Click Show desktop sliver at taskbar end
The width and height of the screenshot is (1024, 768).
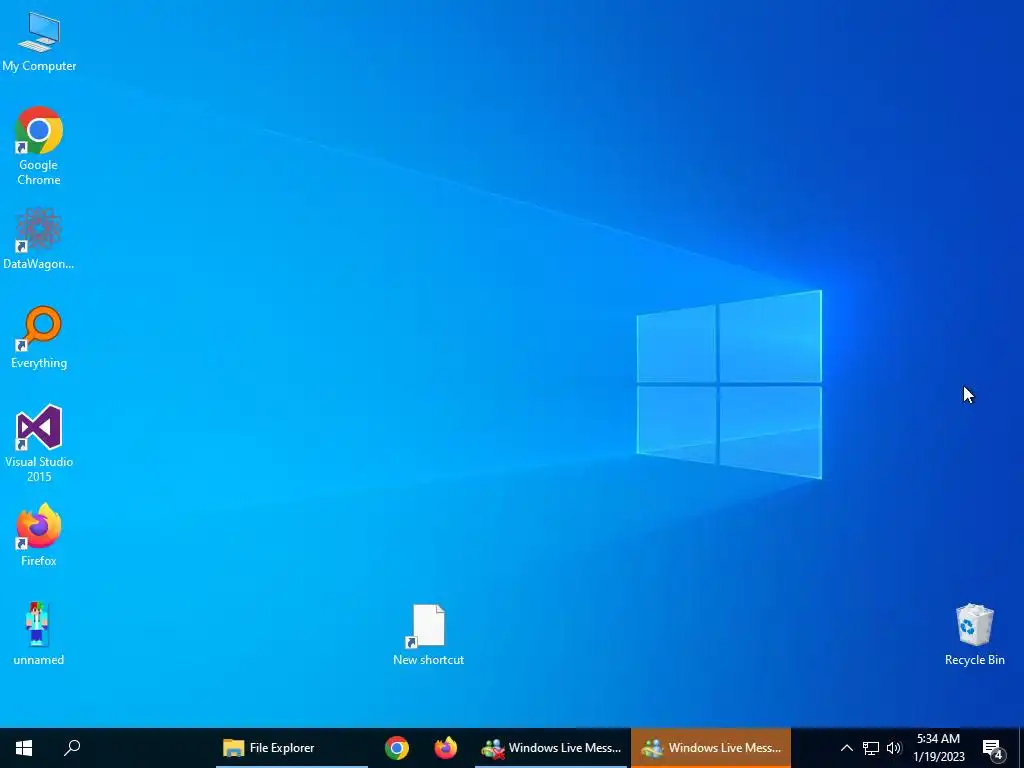point(1021,748)
